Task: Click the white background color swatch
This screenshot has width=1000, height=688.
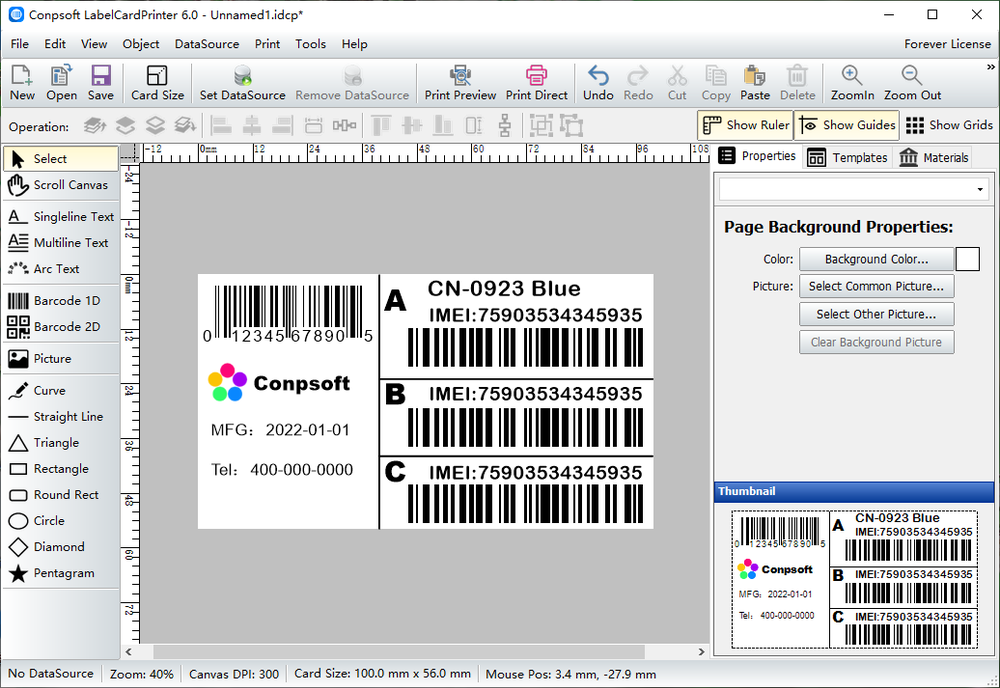Action: click(968, 259)
